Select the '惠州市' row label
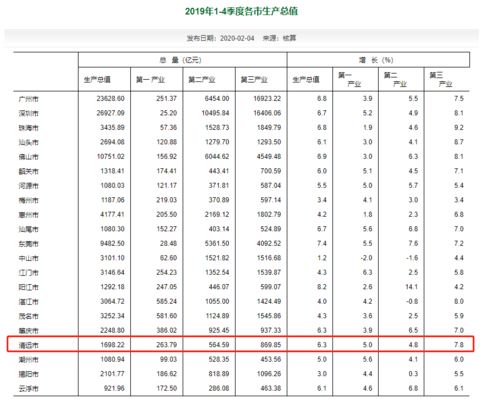 (29, 215)
